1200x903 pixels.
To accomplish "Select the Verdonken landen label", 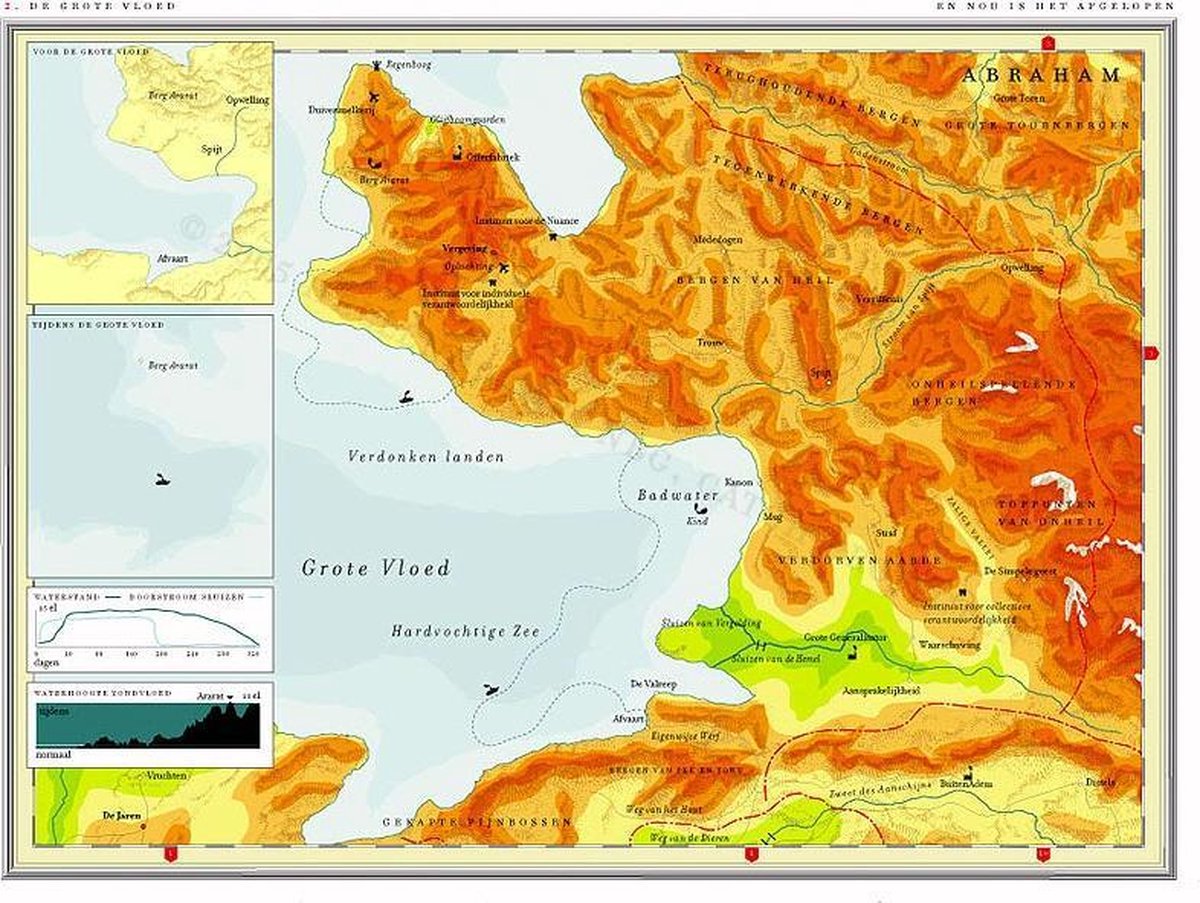I will point(426,456).
